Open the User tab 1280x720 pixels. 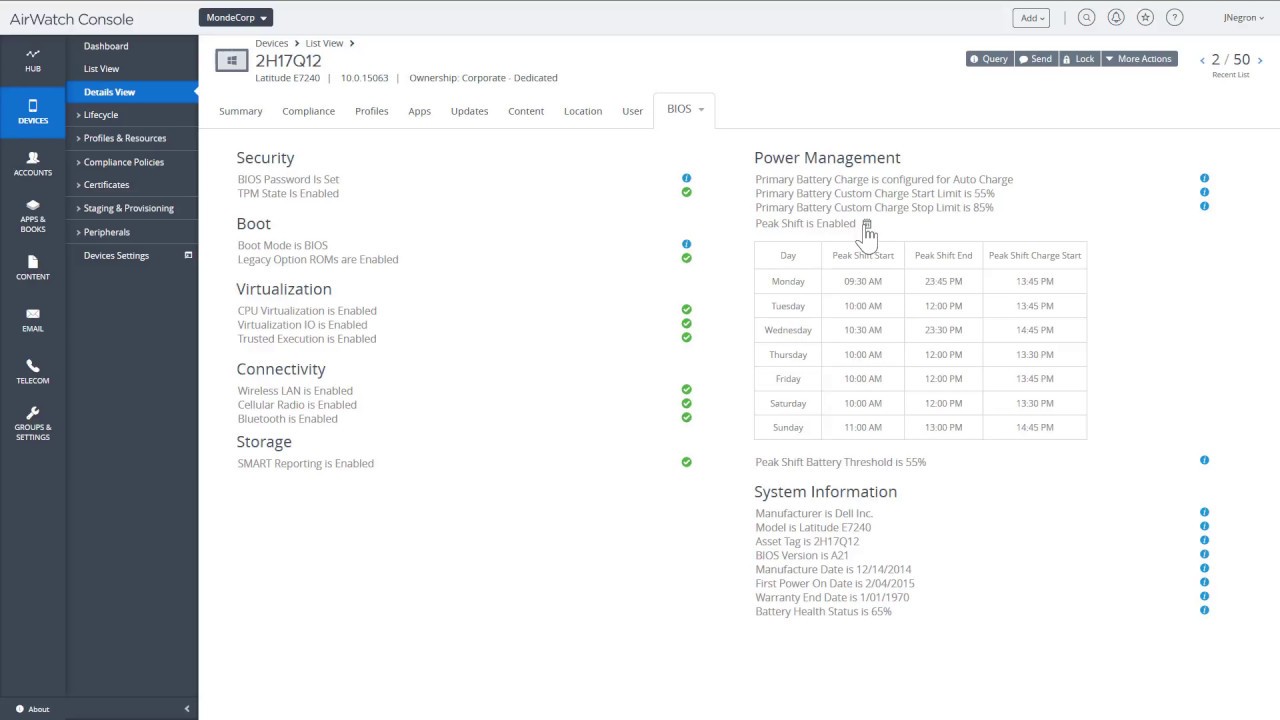[x=632, y=111]
